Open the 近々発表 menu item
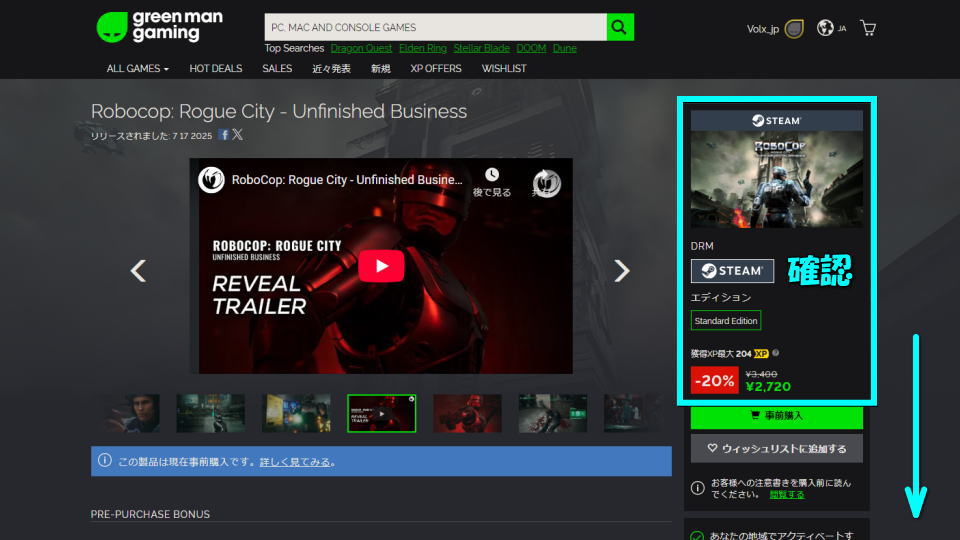Screen dimensions: 960x540 tap(331, 69)
